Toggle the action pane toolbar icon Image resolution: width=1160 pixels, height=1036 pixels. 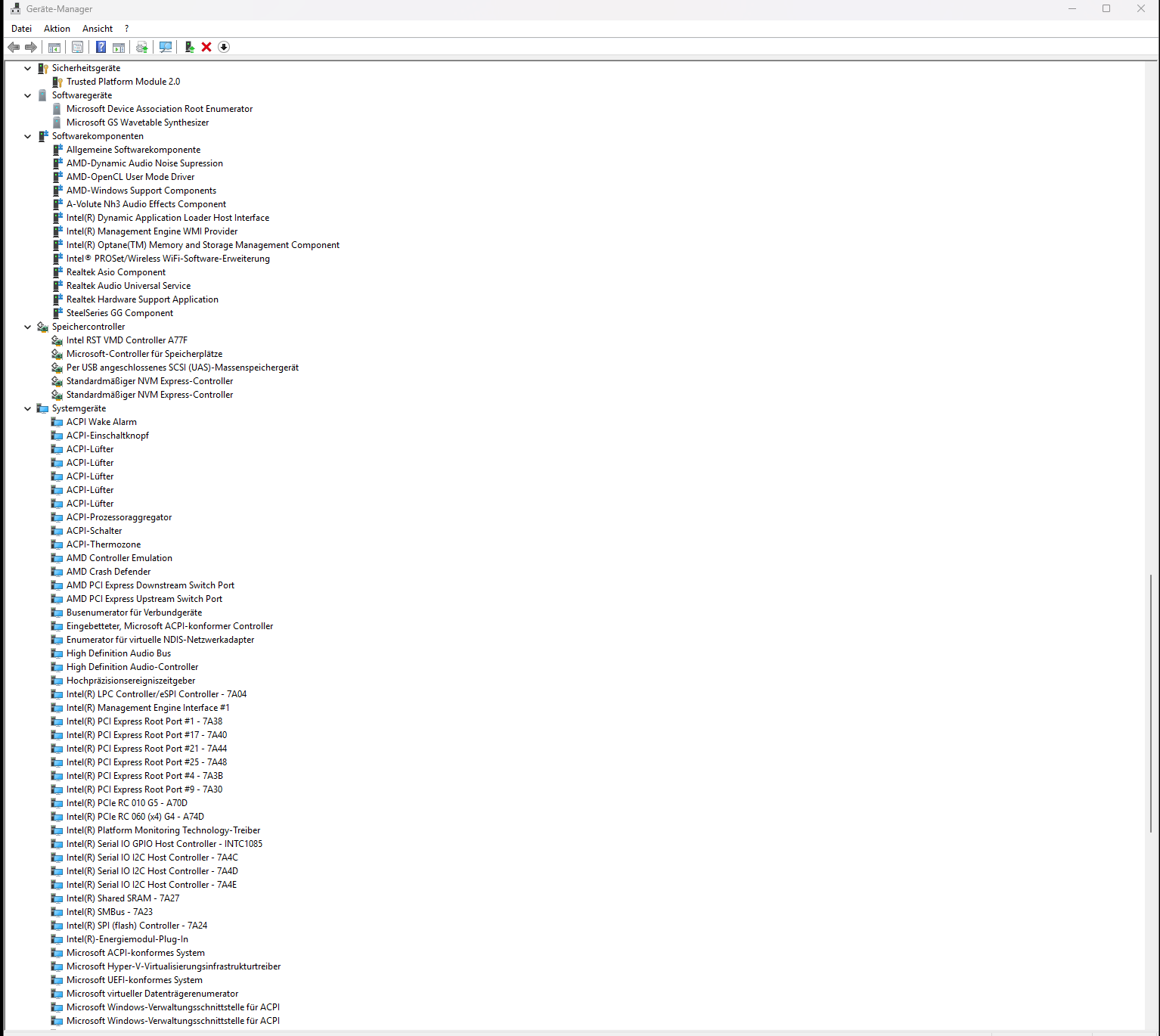coord(119,47)
